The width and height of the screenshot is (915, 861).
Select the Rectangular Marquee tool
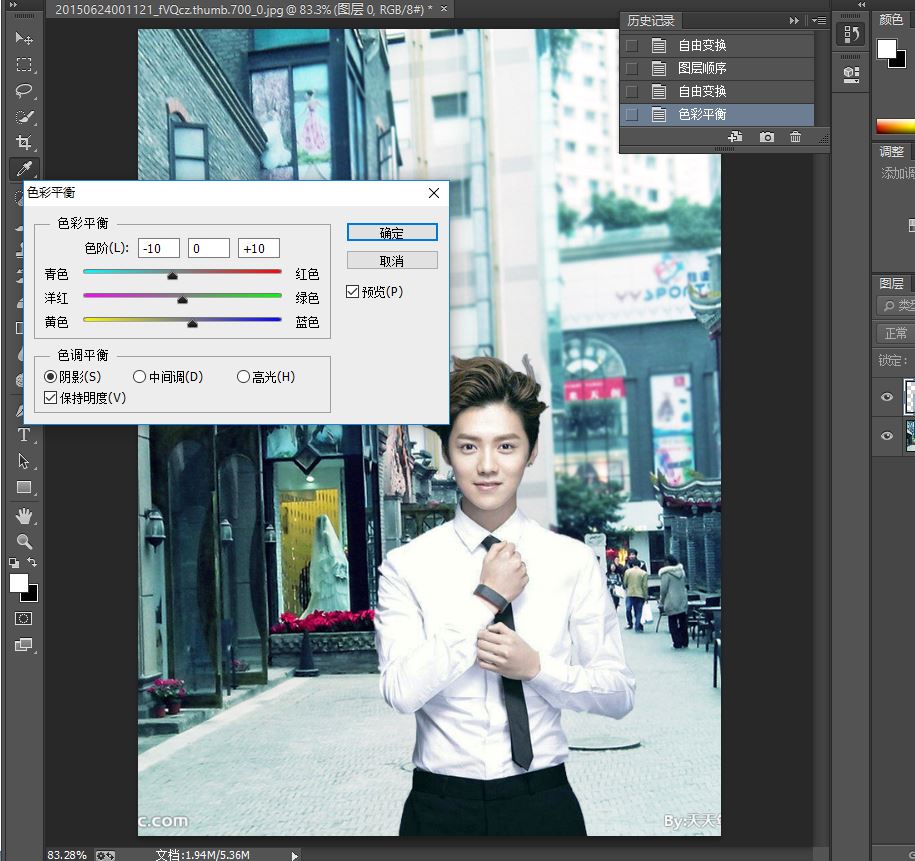point(24,64)
